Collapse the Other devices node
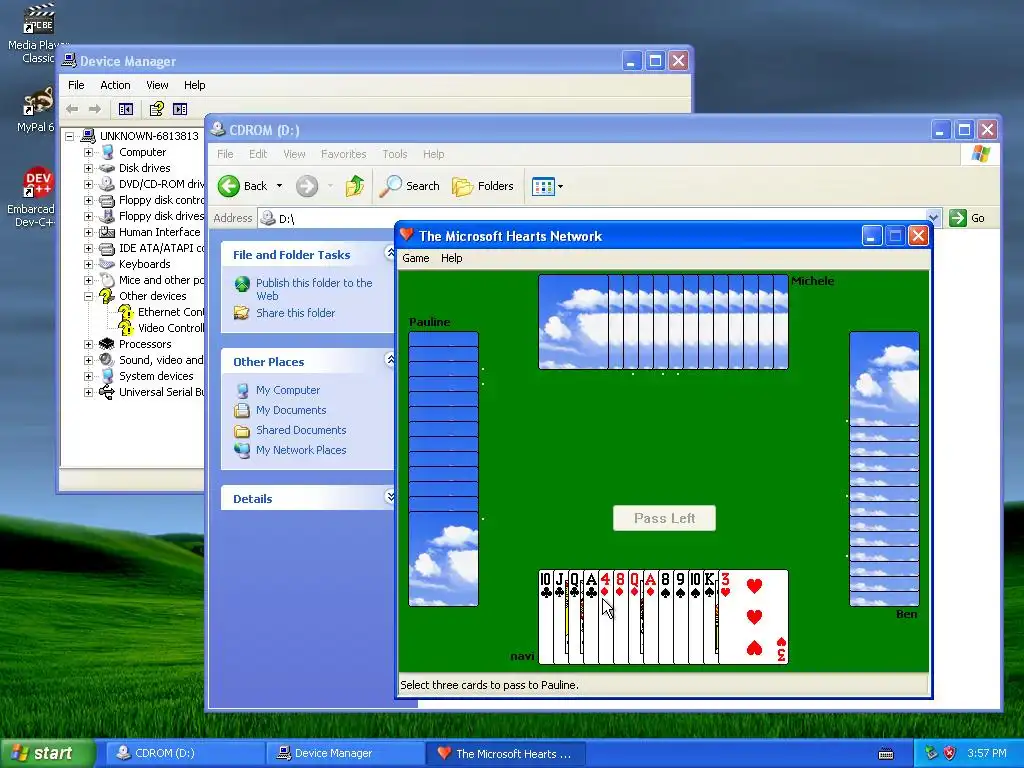Image resolution: width=1024 pixels, height=768 pixels. [x=88, y=296]
